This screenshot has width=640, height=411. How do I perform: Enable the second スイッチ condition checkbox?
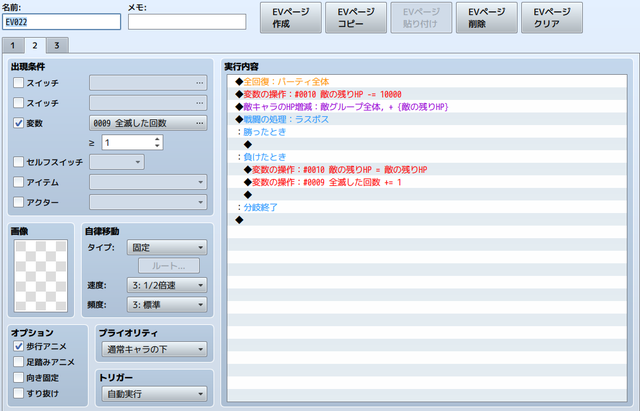18,102
